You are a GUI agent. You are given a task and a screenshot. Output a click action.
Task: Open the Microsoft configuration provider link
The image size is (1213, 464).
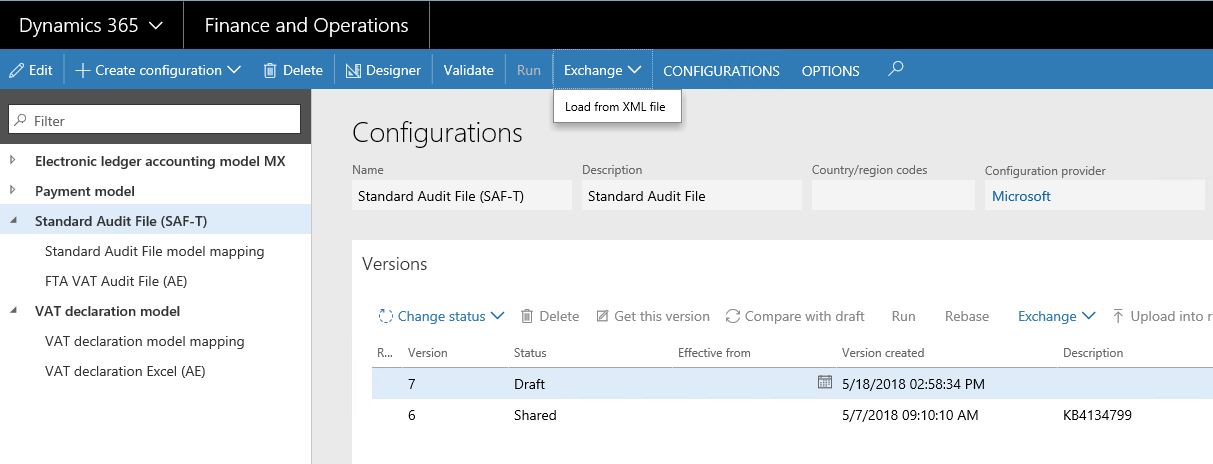pos(1021,197)
